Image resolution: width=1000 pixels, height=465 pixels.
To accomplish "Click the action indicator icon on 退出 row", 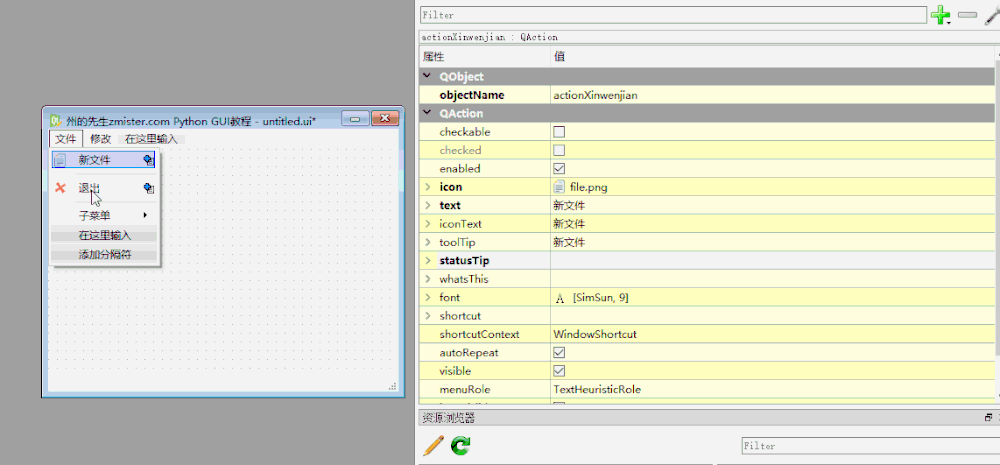I will [149, 188].
